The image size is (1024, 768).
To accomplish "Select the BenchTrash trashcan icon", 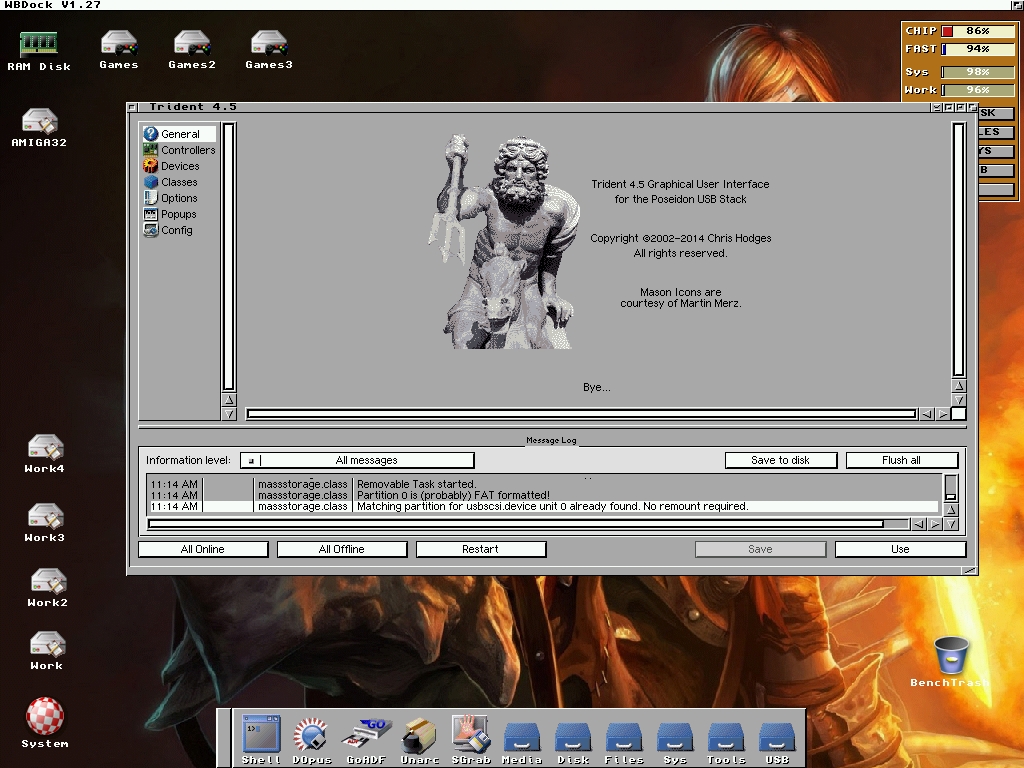I will click(950, 661).
